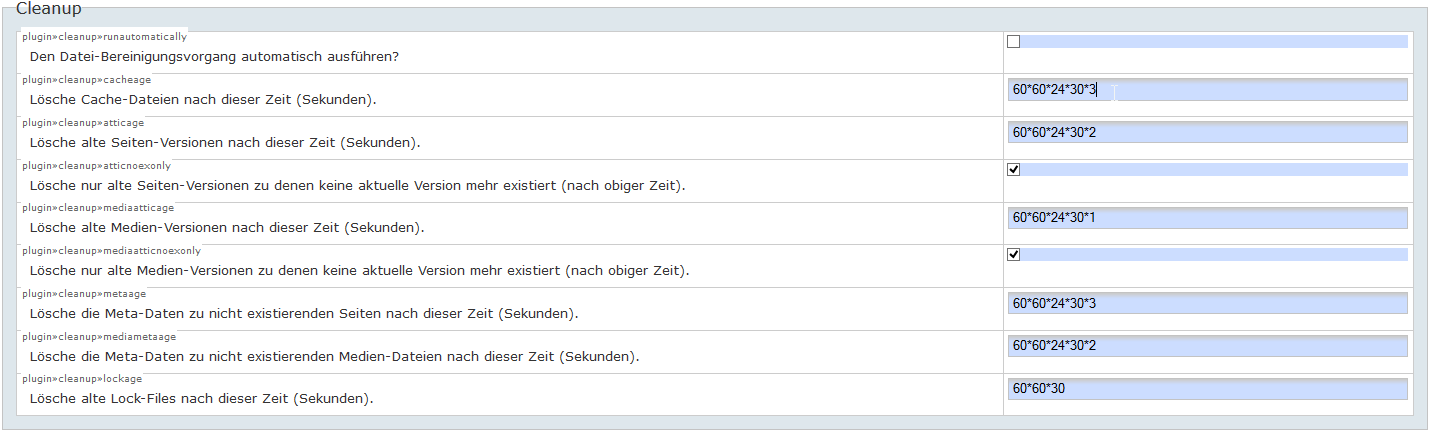Viewport: 1431px width, 434px height.
Task: Click the Cleanup section heading
Action: click(49, 9)
